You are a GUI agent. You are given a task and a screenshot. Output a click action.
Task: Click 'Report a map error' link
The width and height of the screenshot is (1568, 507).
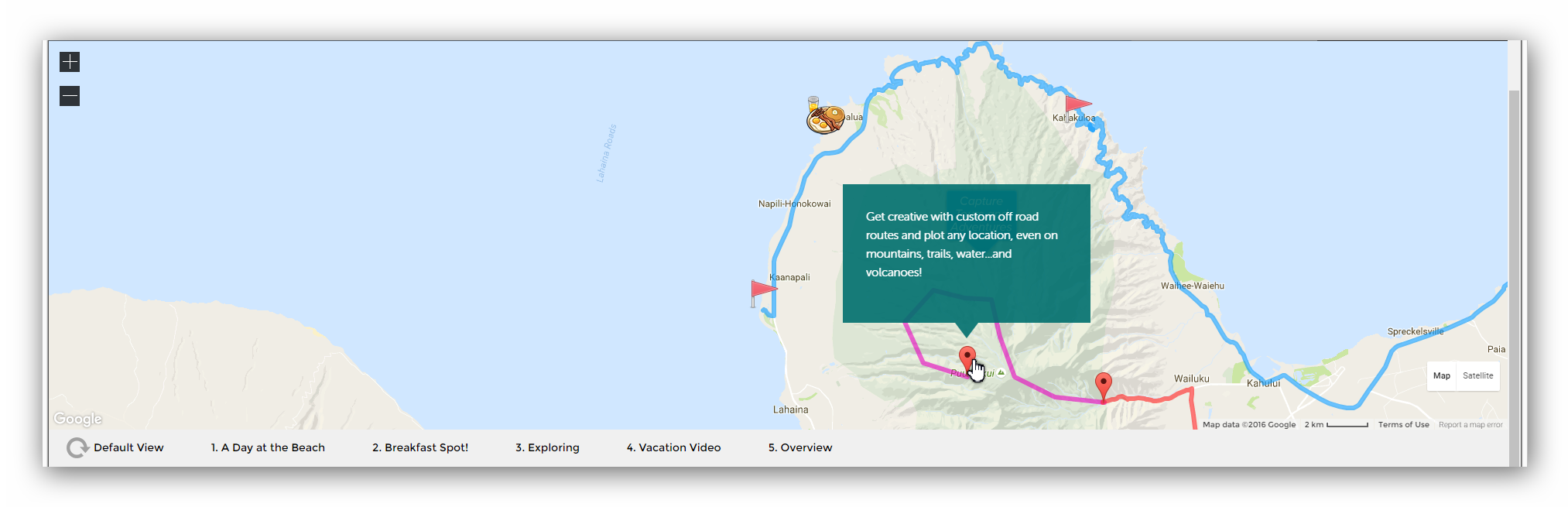(x=1470, y=425)
